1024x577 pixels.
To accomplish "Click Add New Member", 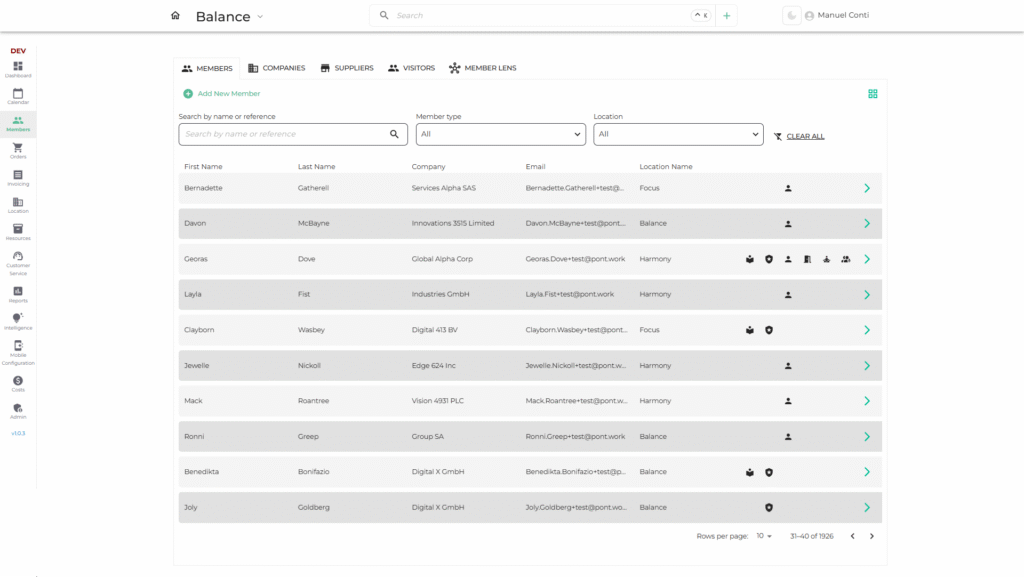I will coord(221,94).
